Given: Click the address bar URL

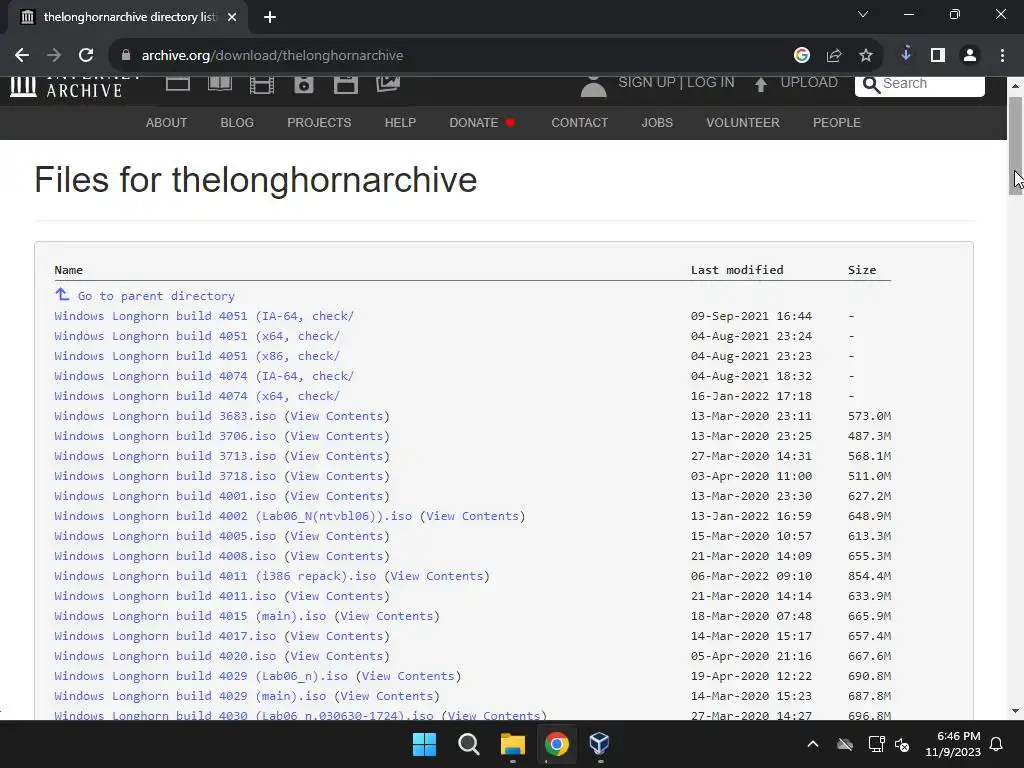Looking at the screenshot, I should click(272, 56).
